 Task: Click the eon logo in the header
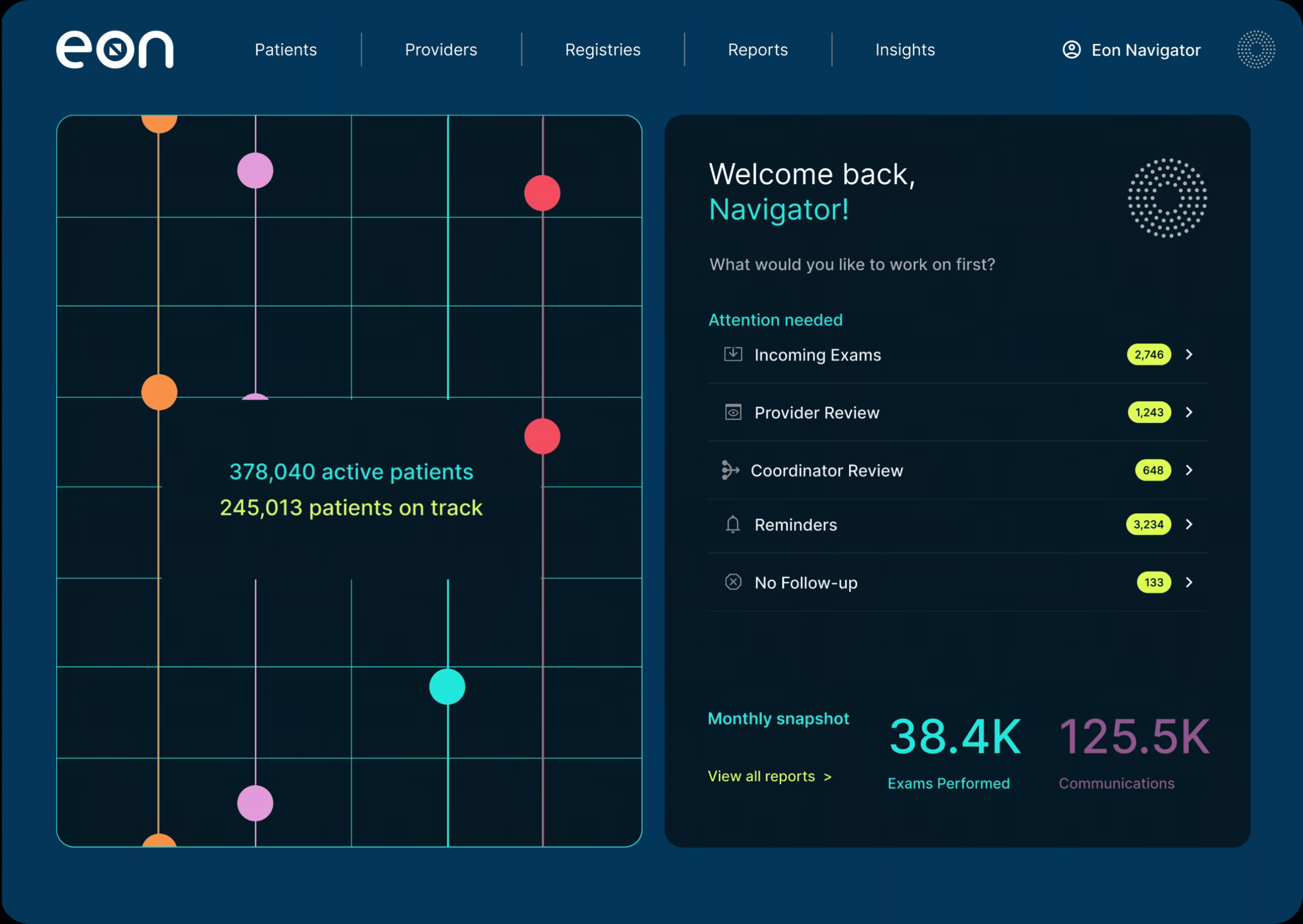(115, 49)
